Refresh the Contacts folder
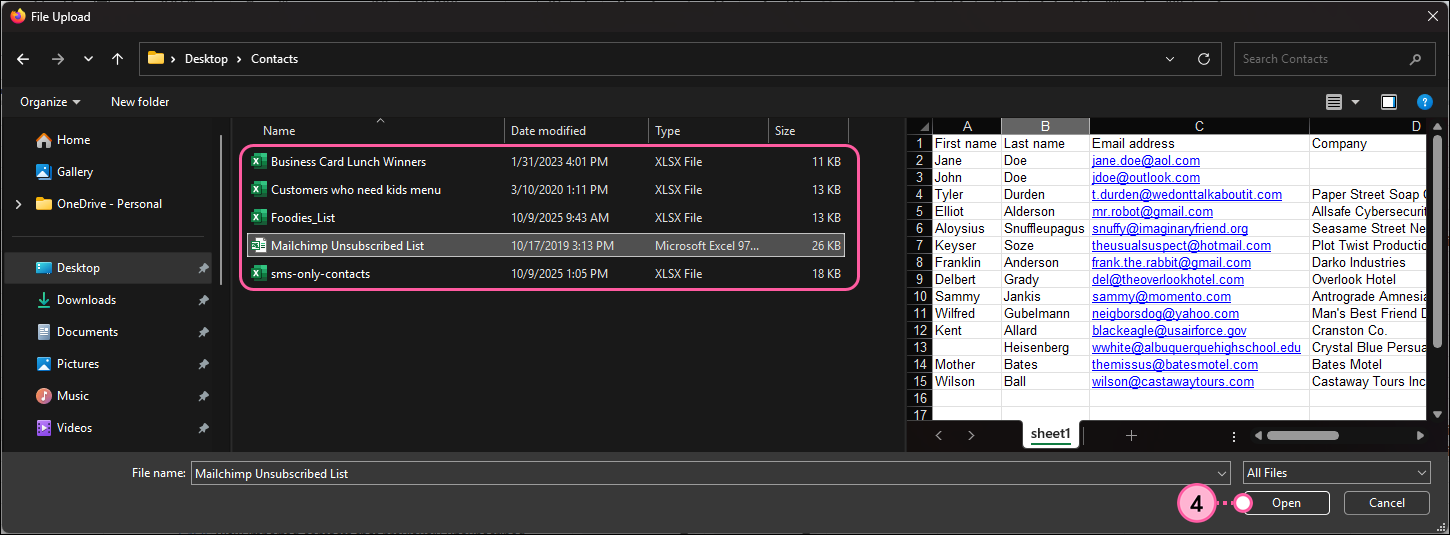Image resolution: width=1450 pixels, height=535 pixels. (x=1204, y=59)
